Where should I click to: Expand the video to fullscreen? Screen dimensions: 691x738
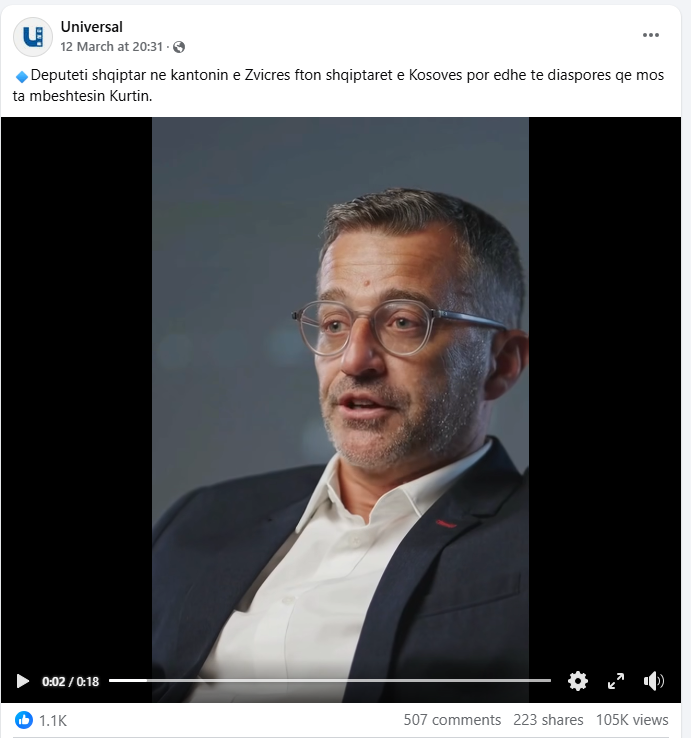pyautogui.click(x=616, y=681)
